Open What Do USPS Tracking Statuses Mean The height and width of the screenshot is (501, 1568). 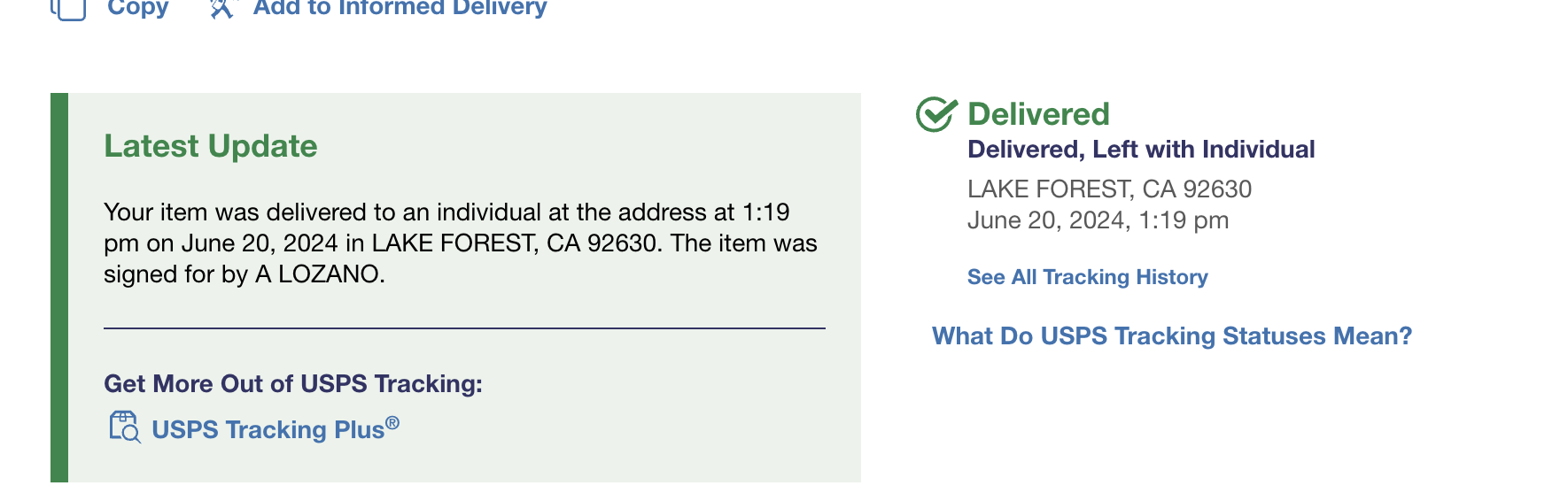pos(1171,336)
